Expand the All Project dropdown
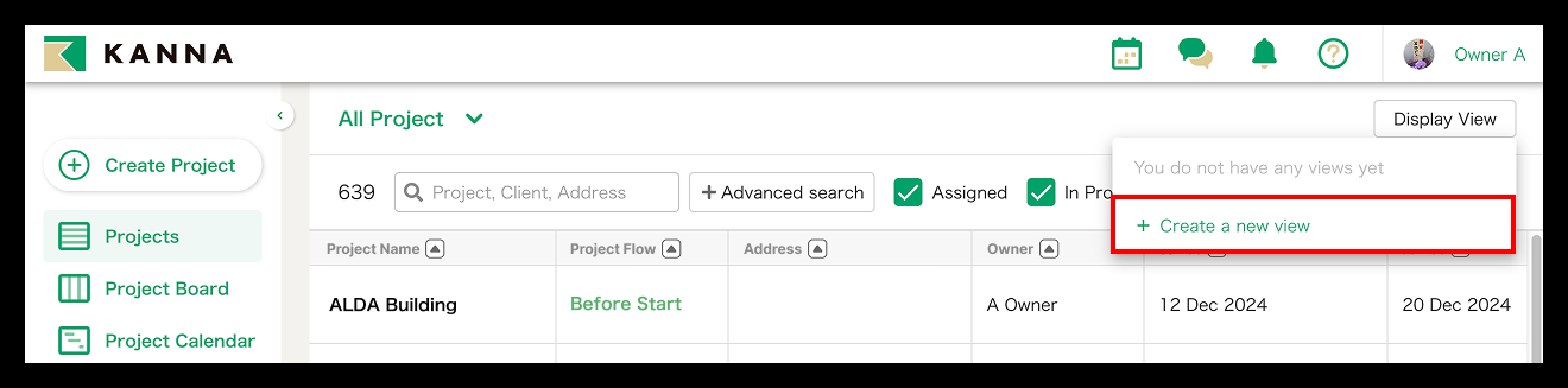The width and height of the screenshot is (1568, 388). pos(474,119)
